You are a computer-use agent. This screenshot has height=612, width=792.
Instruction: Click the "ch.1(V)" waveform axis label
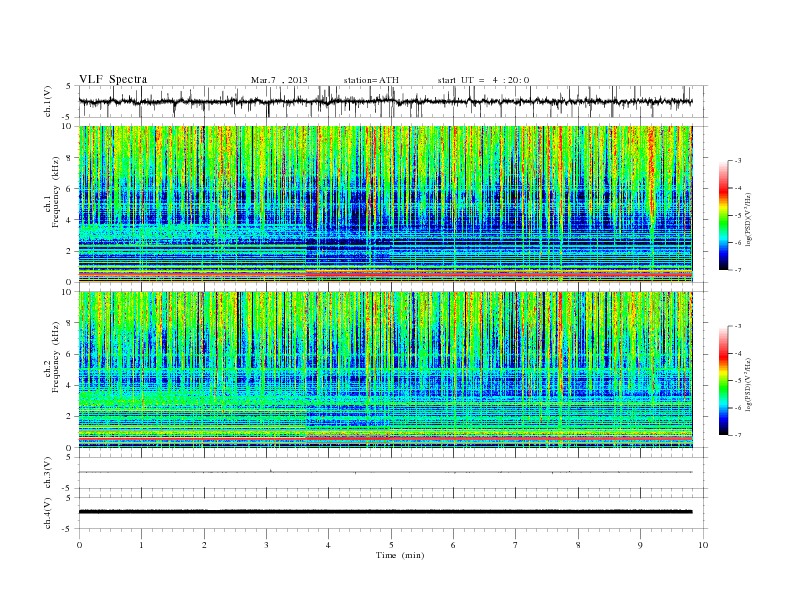click(x=48, y=101)
